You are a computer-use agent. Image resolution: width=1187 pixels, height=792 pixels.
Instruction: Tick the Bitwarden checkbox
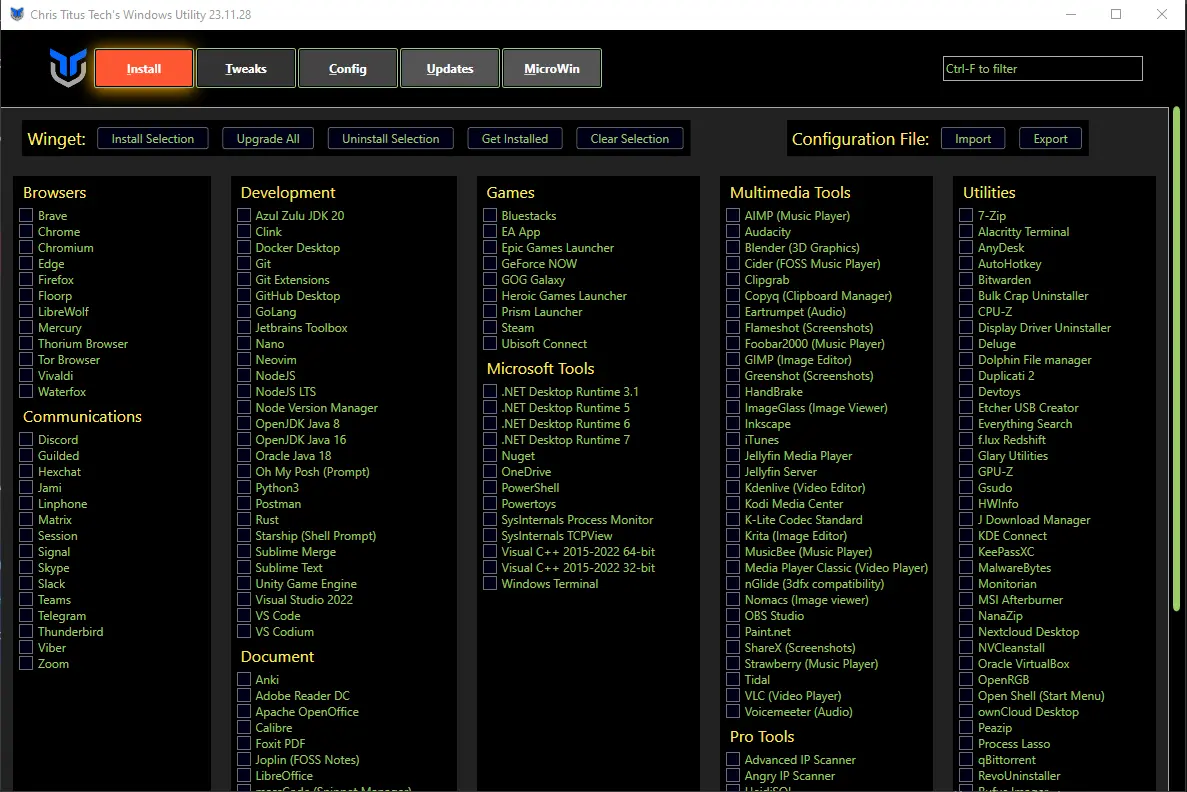[x=966, y=279]
